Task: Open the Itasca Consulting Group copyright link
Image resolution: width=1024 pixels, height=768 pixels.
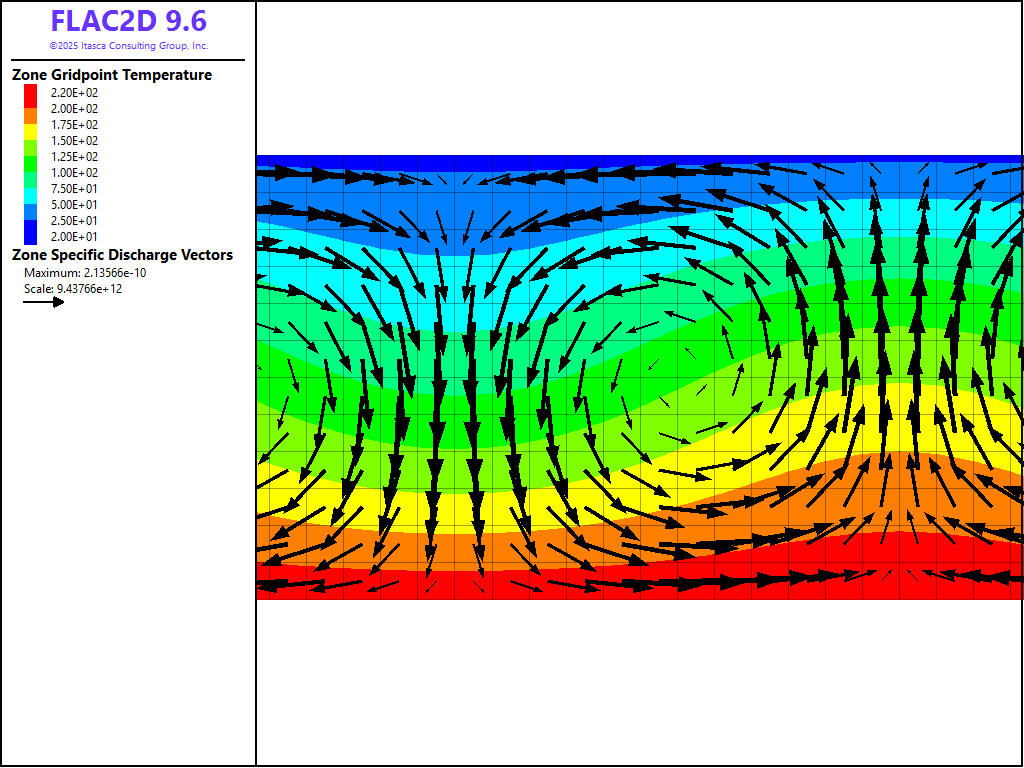Action: coord(128,46)
